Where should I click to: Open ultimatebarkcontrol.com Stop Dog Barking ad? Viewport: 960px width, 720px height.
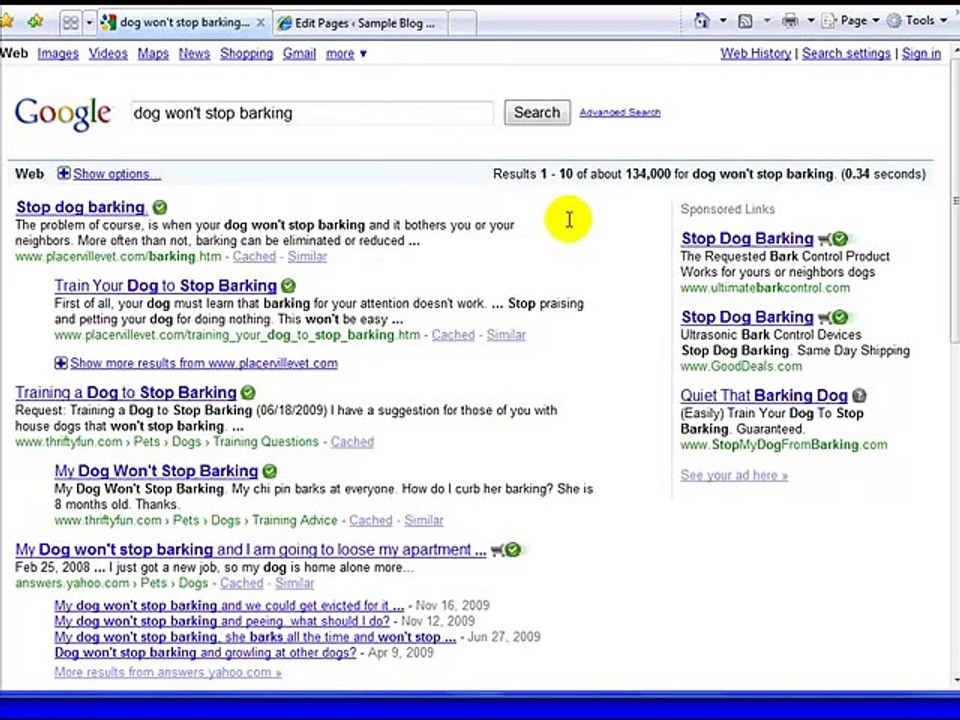[747, 239]
